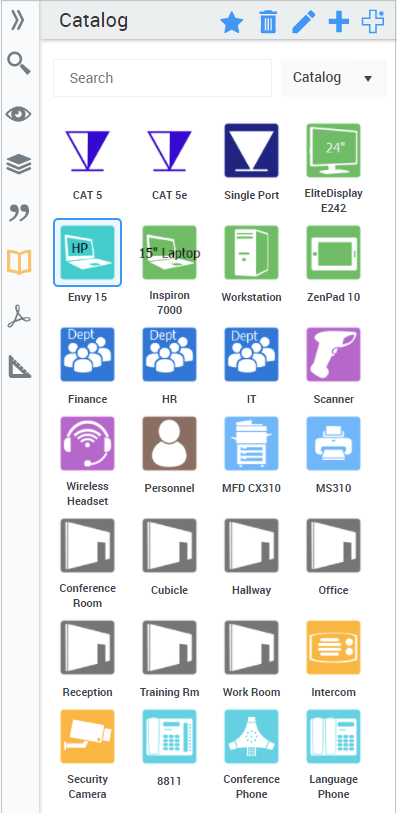Focus the catalog Search field
The image size is (398, 813).
pyautogui.click(x=162, y=78)
